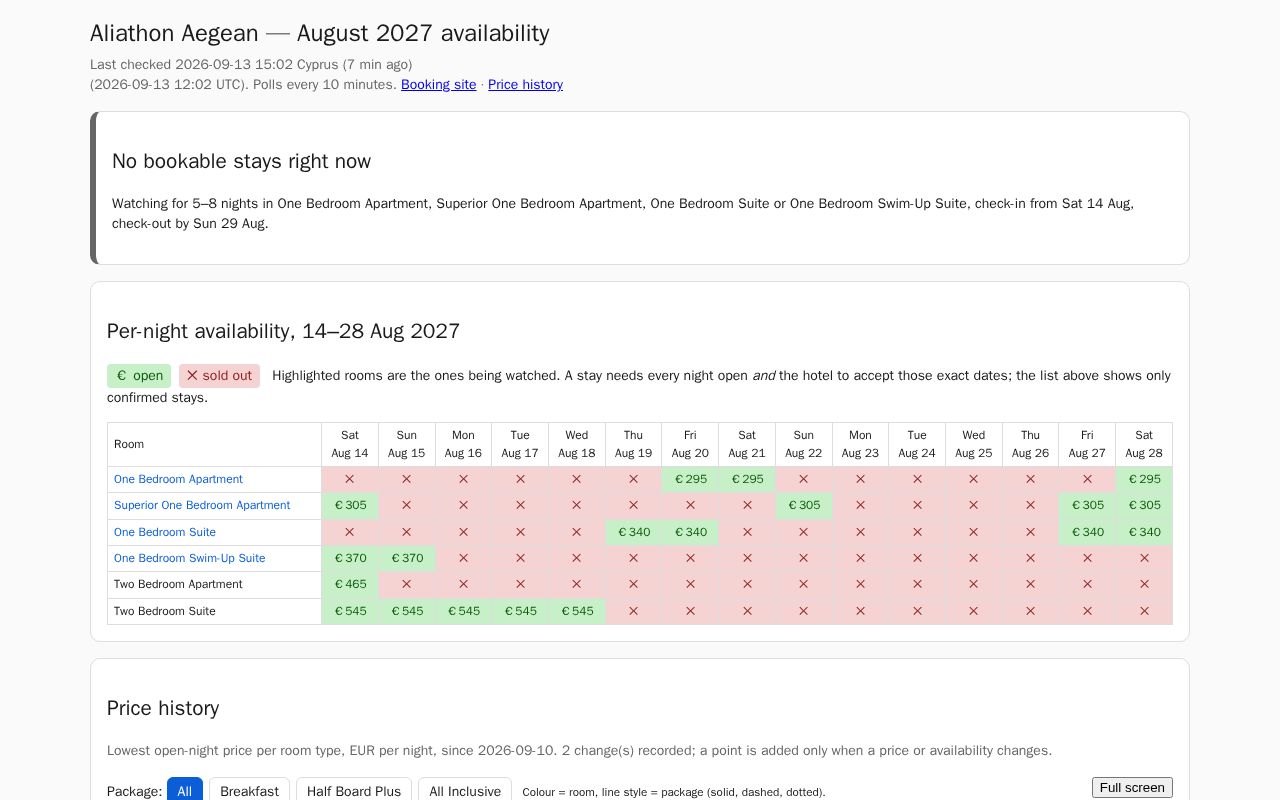Click sold-out X for Swim-Up Suite, Aug 16
This screenshot has width=1280, height=800.
(x=463, y=558)
